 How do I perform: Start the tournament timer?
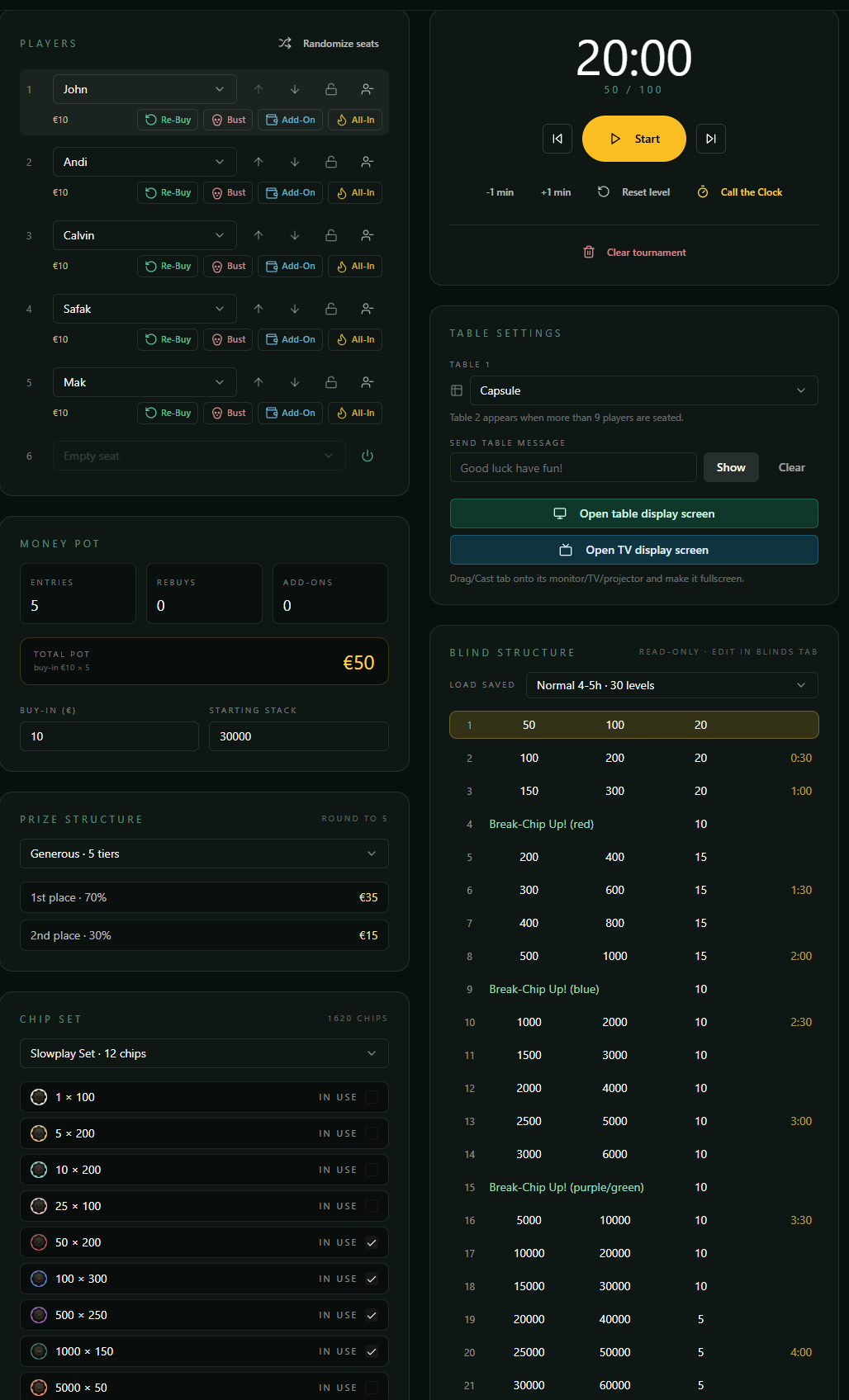[634, 139]
